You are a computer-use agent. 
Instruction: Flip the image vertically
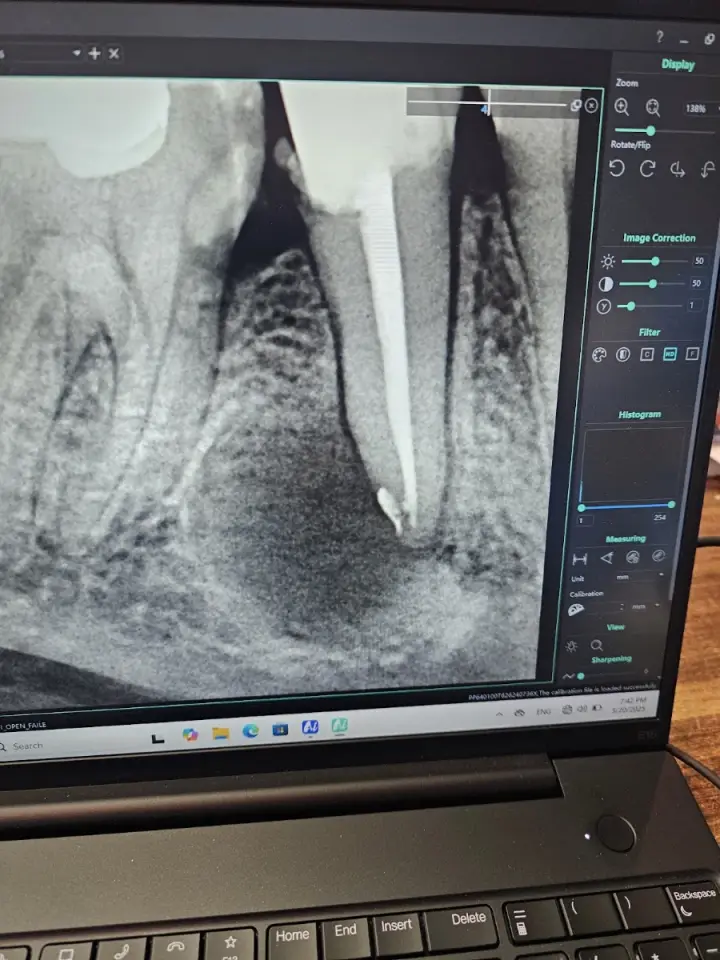pyautogui.click(x=708, y=170)
